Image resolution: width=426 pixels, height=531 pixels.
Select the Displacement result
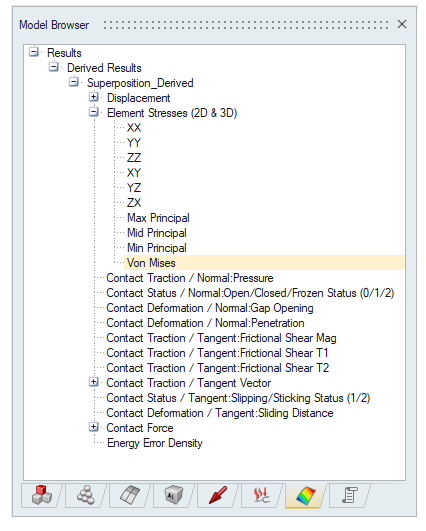(x=139, y=98)
